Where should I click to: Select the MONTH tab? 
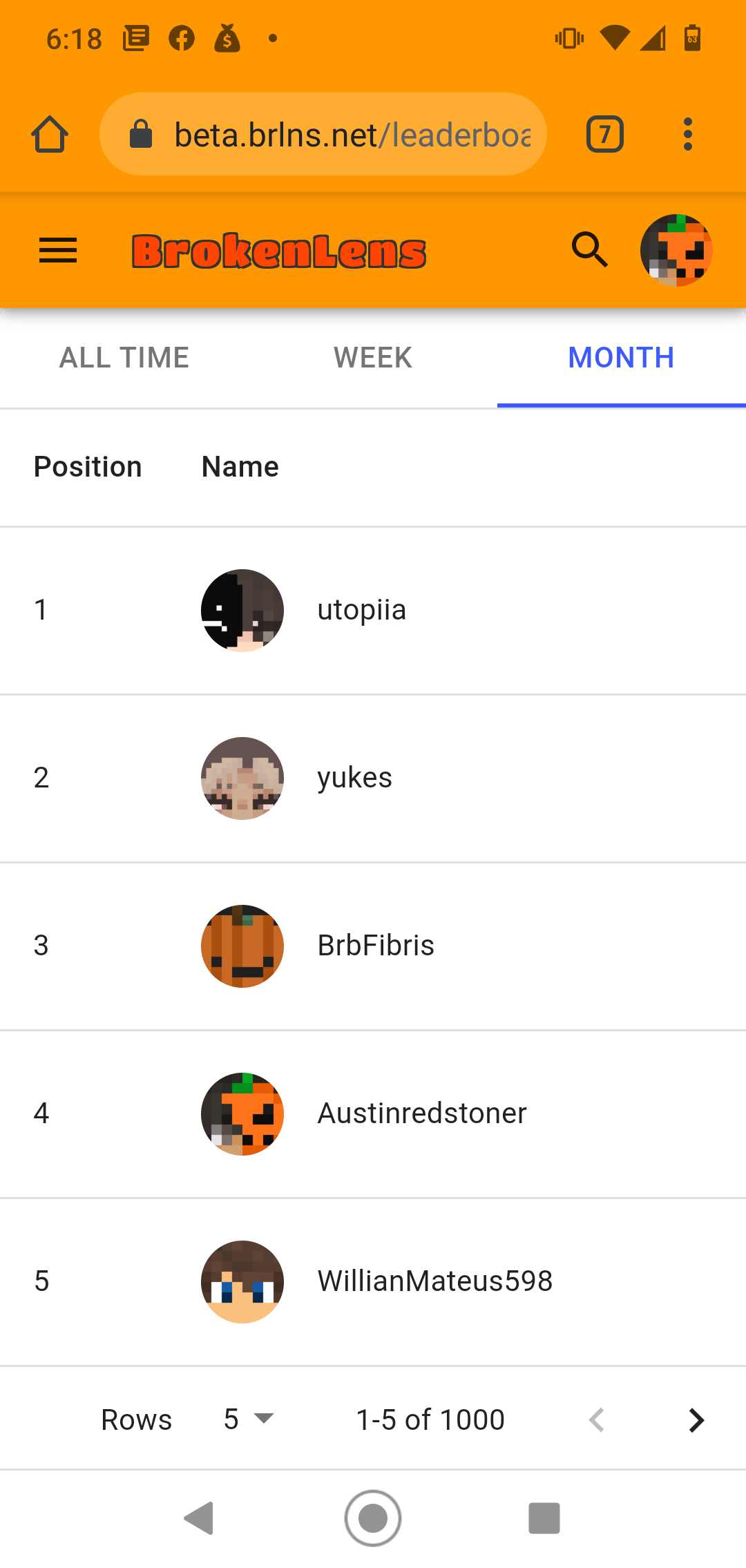coord(622,358)
